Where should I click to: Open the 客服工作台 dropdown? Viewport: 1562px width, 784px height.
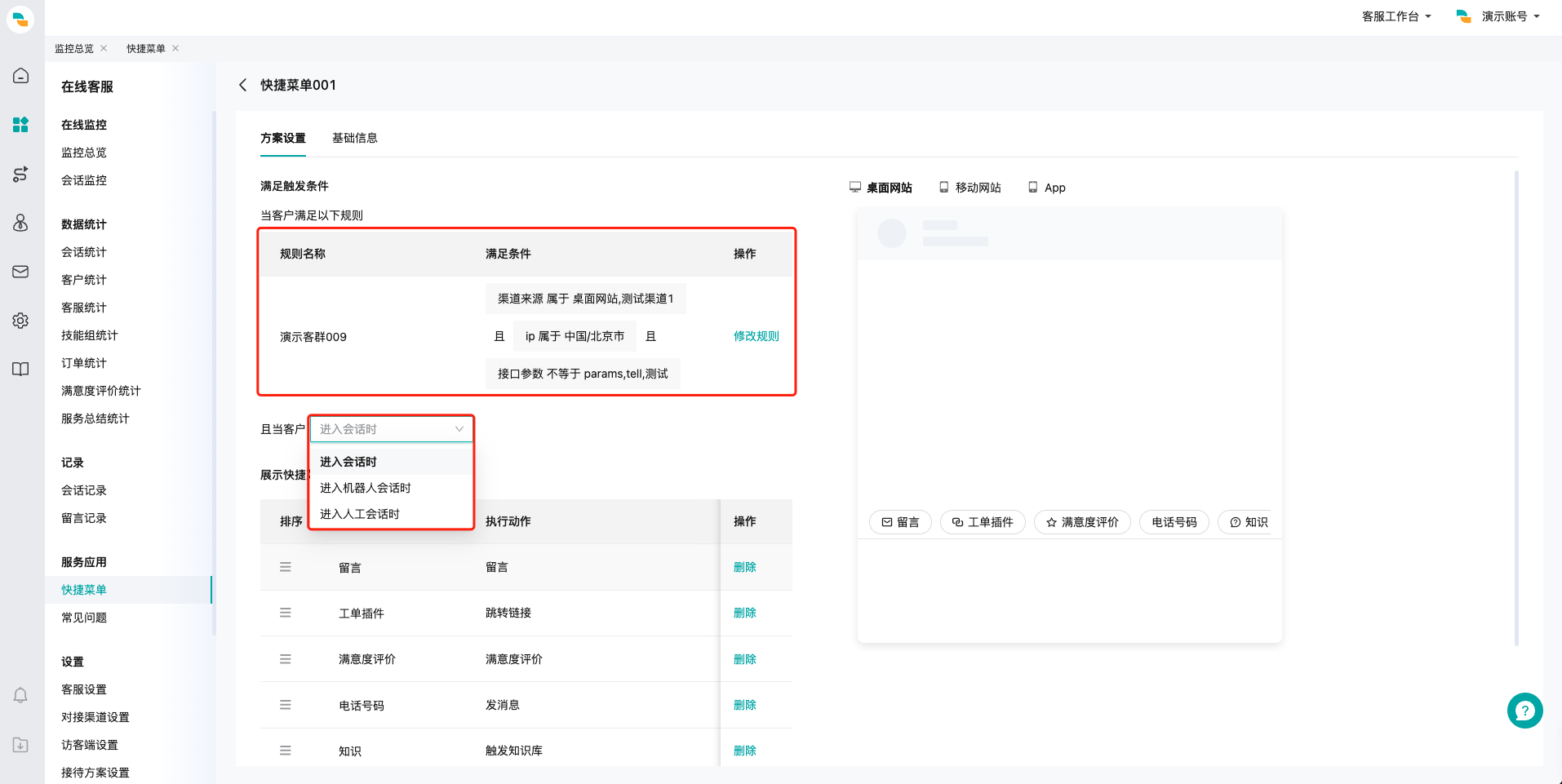[1396, 16]
